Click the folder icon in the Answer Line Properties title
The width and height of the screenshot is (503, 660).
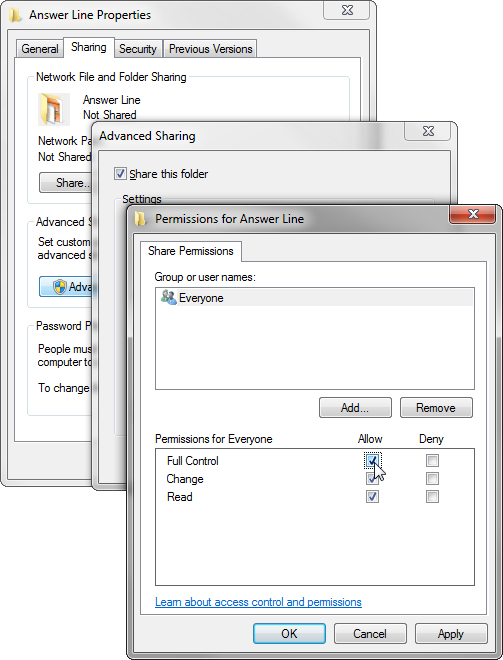15,15
